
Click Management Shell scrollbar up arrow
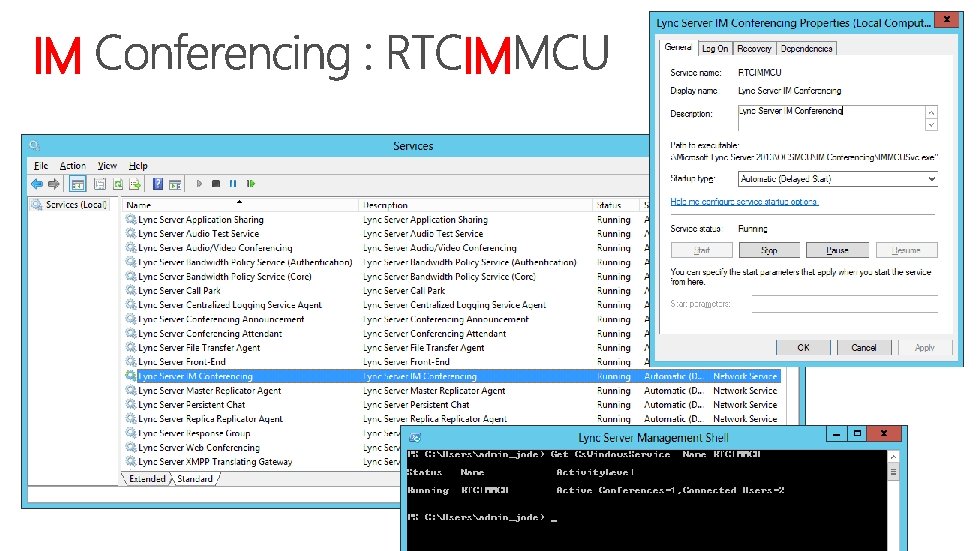point(893,457)
